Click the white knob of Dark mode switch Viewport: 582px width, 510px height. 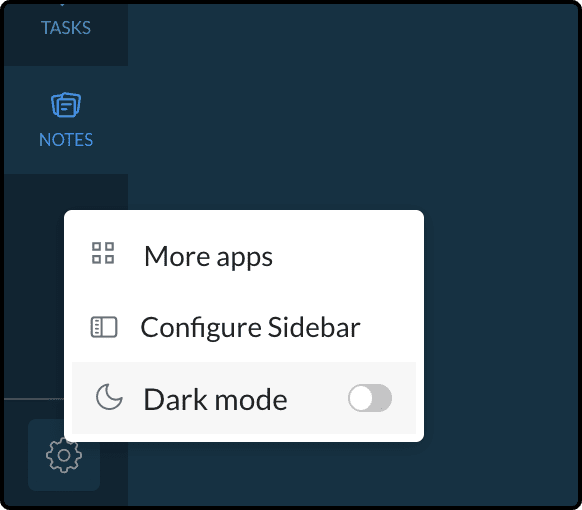pyautogui.click(x=360, y=398)
